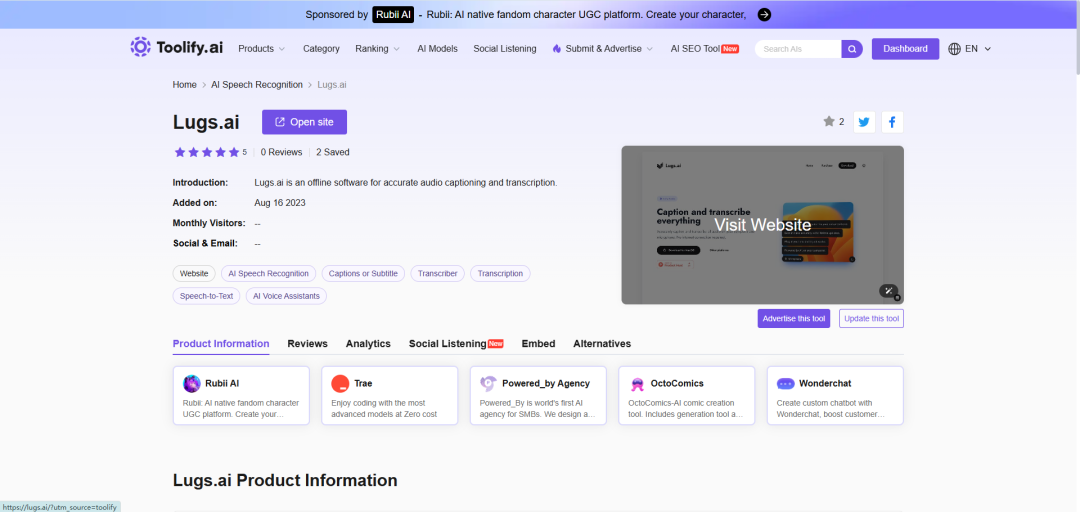
Task: Click the five-star rating icons
Action: tap(207, 152)
